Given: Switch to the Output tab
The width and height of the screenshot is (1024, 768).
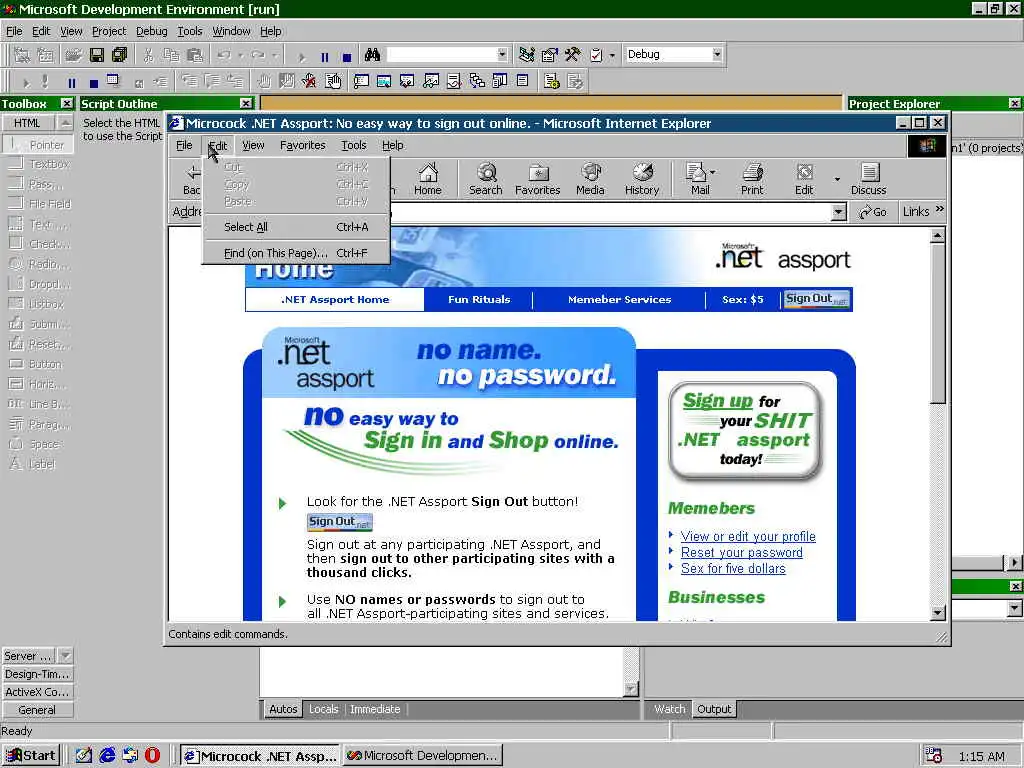Looking at the screenshot, I should point(714,709).
